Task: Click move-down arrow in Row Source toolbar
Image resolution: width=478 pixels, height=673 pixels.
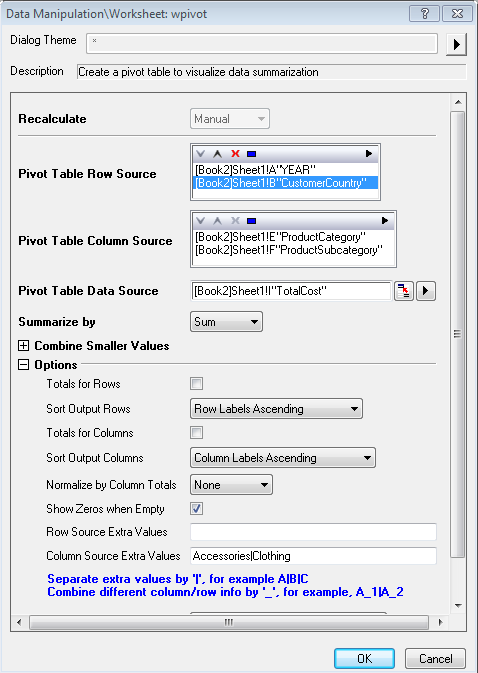Action: (200, 154)
